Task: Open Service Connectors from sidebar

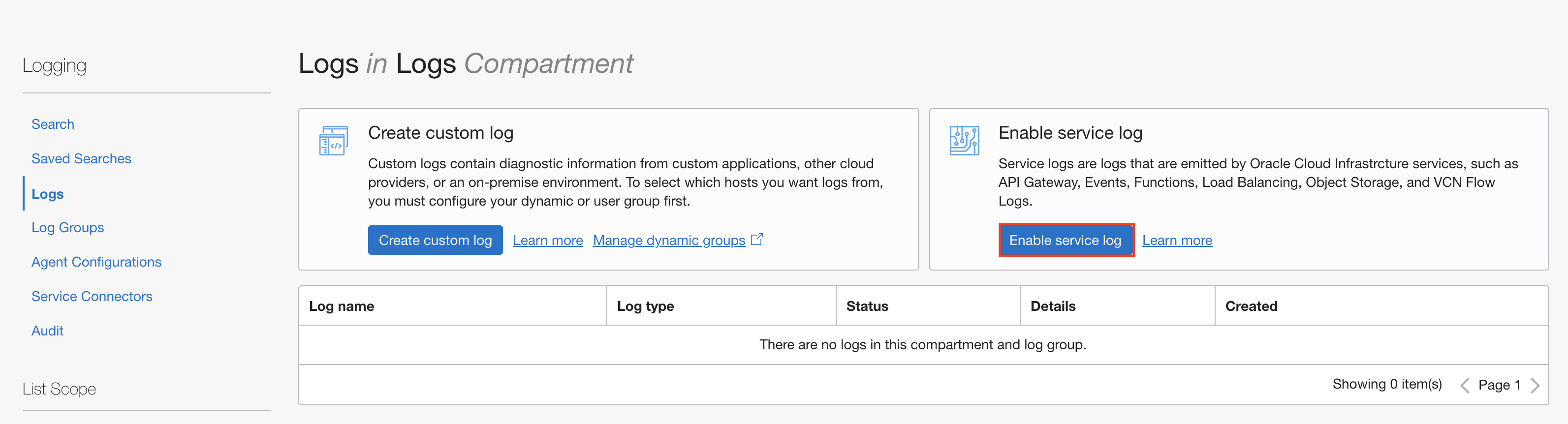Action: click(x=92, y=296)
